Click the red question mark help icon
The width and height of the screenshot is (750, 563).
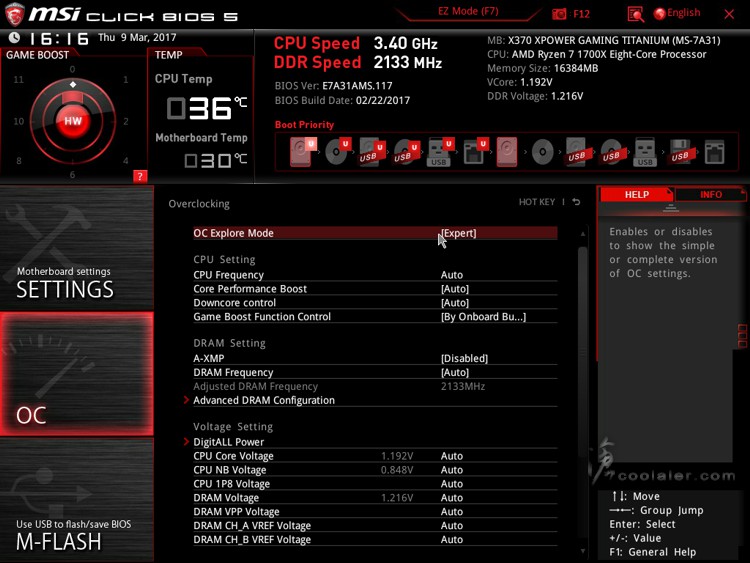[x=140, y=176]
